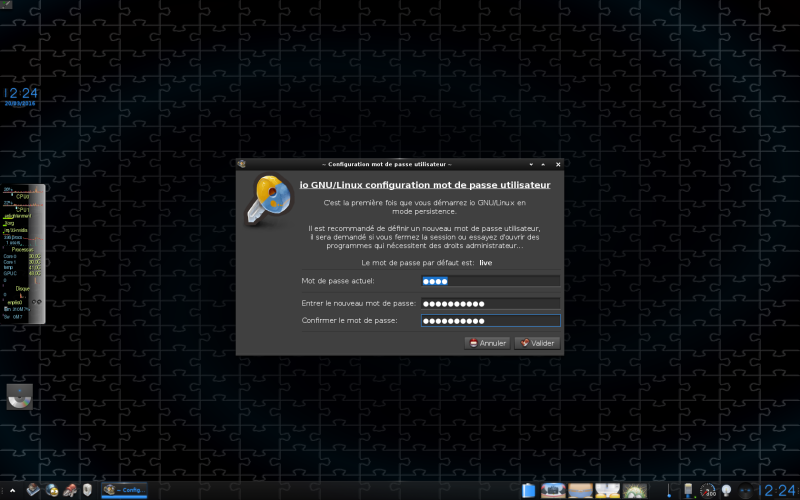
Task: Click the red rocket launcher in taskbar
Action: tap(69, 490)
